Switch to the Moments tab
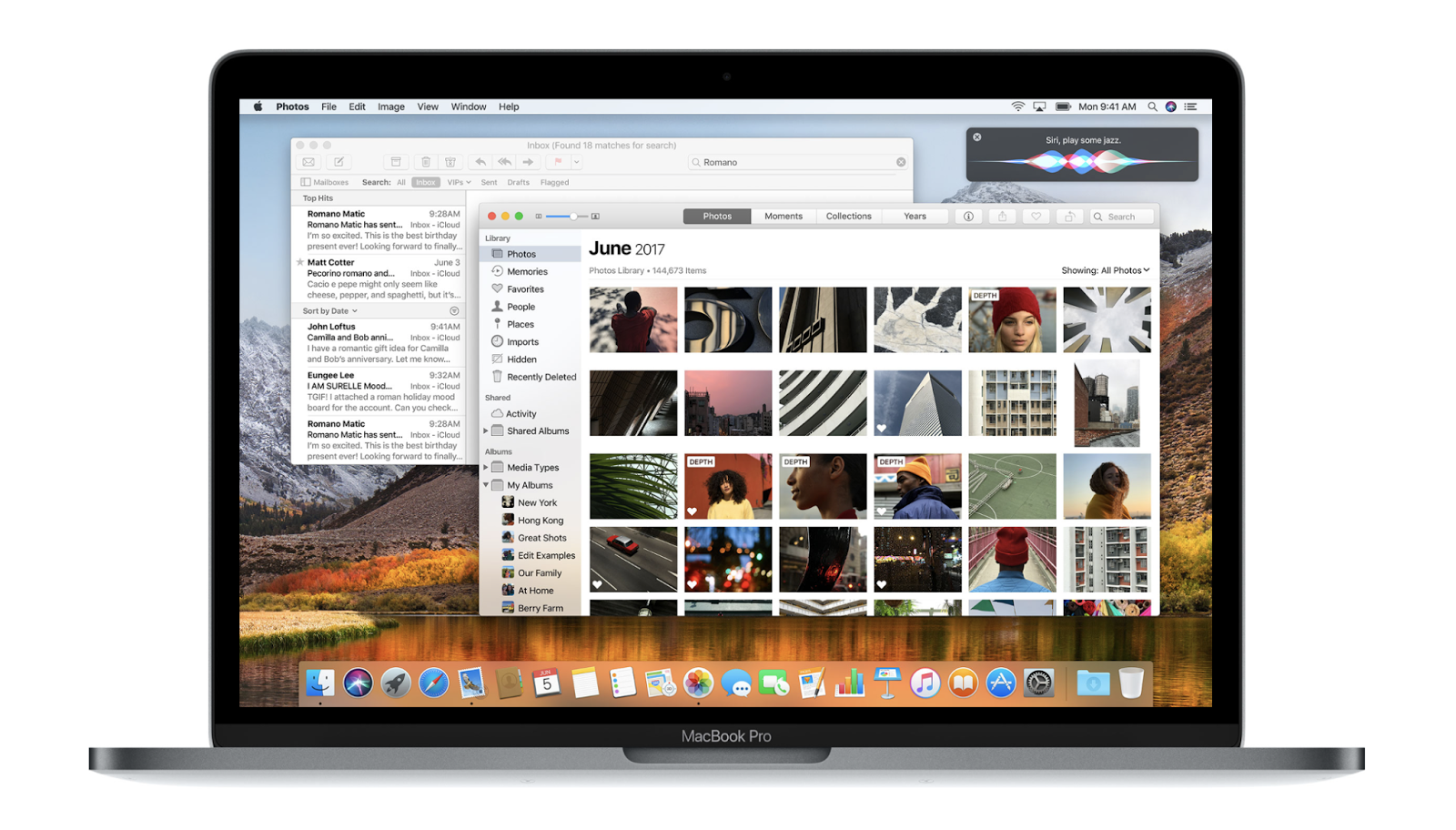The width and height of the screenshot is (1456, 830). [x=784, y=217]
